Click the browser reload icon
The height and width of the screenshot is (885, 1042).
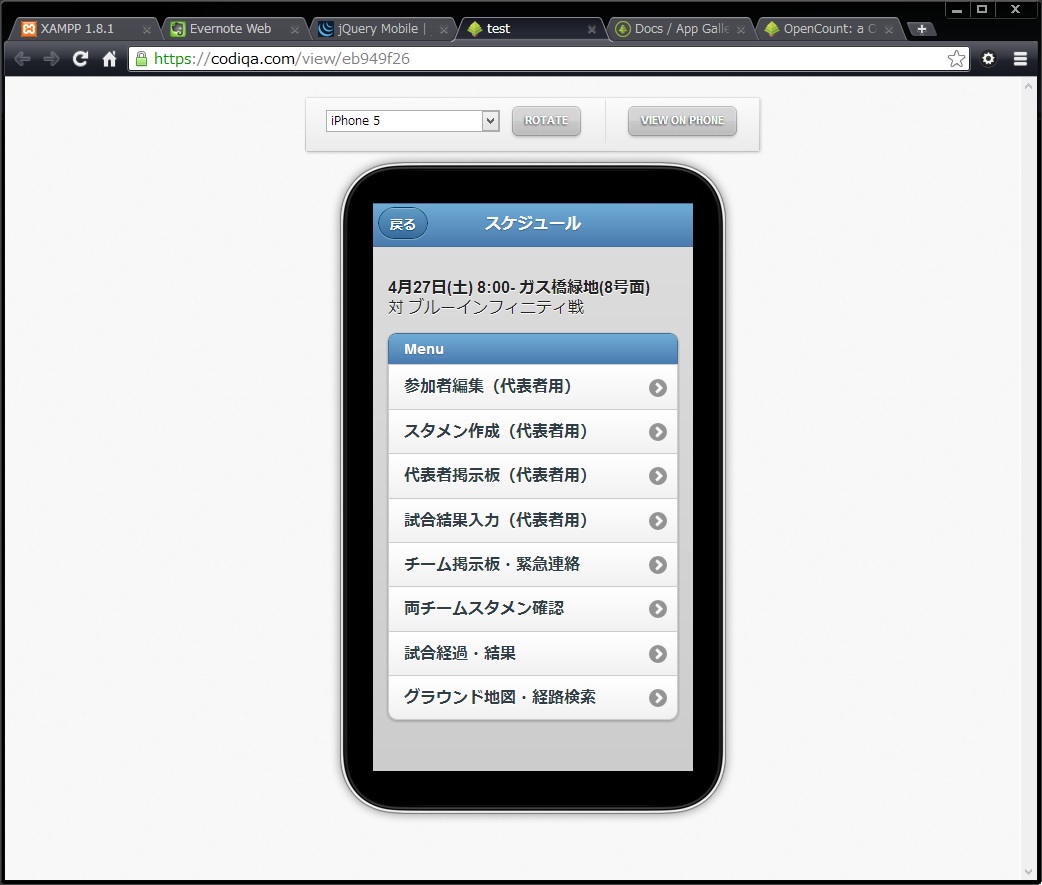[x=80, y=59]
